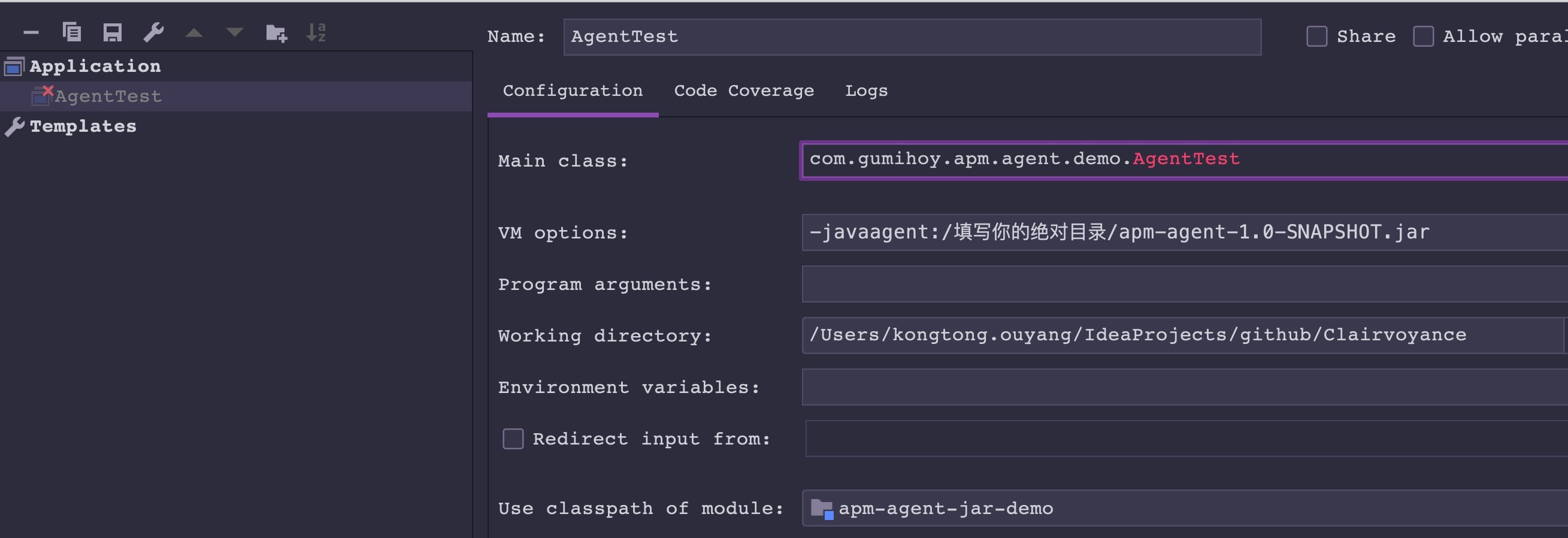Open the Use classpath of module dropdown

click(x=1185, y=508)
